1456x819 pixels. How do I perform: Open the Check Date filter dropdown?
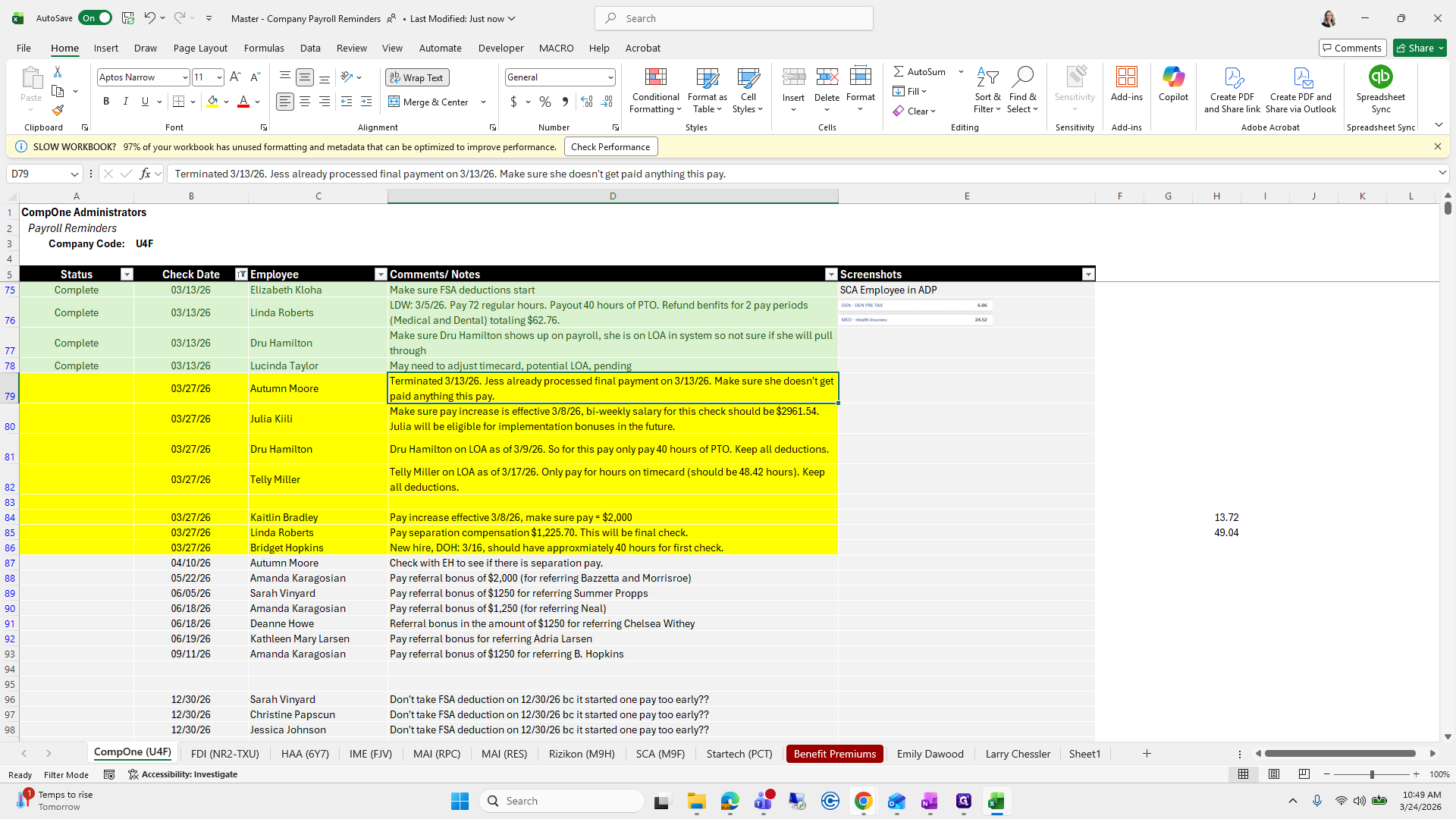click(x=241, y=275)
